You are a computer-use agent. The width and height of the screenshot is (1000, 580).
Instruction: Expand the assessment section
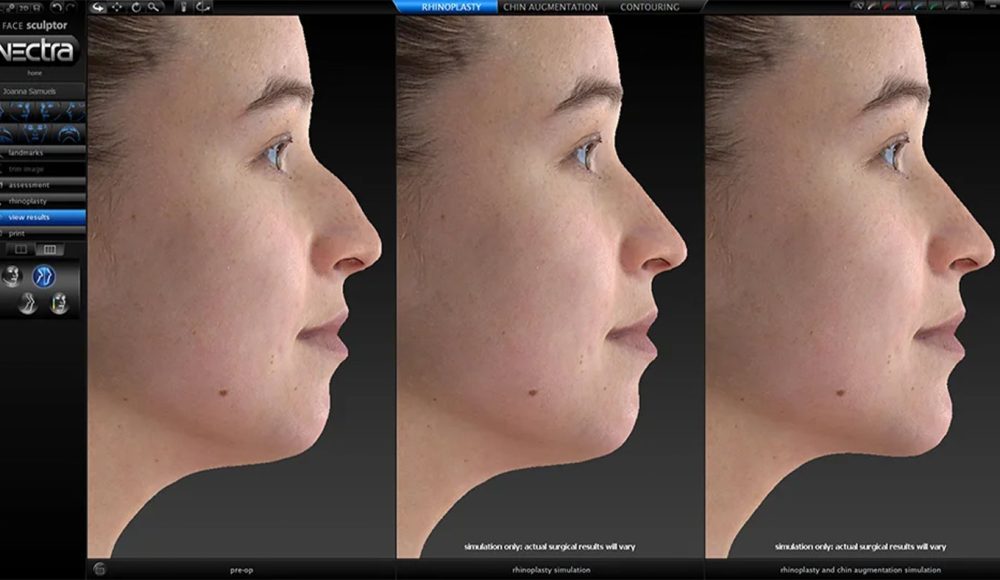[30, 185]
